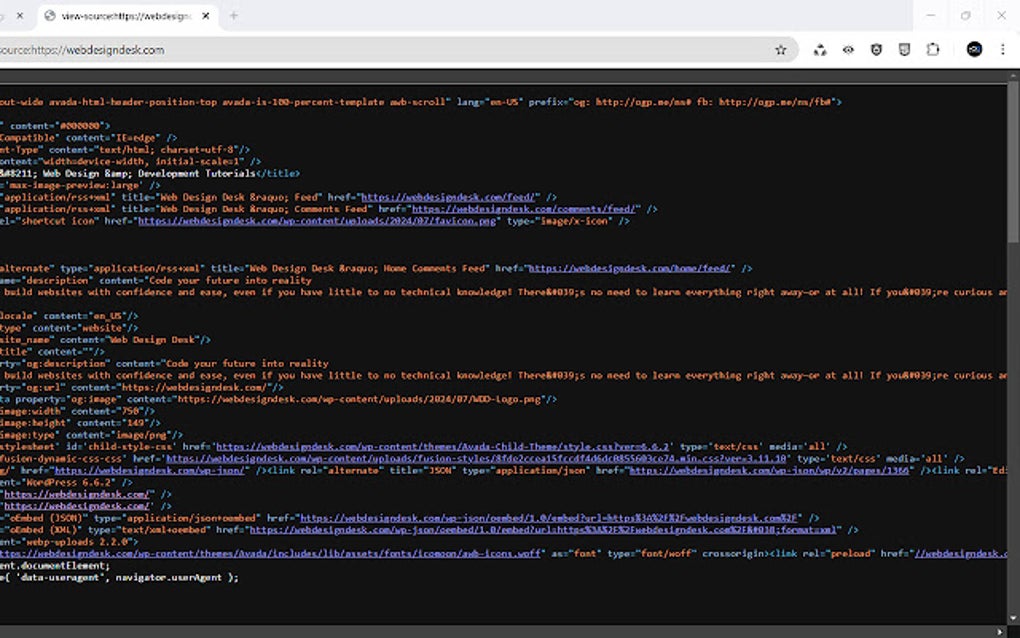Switch to the view-source webdesigndesk tab
This screenshot has width=1020, height=638.
120,16
